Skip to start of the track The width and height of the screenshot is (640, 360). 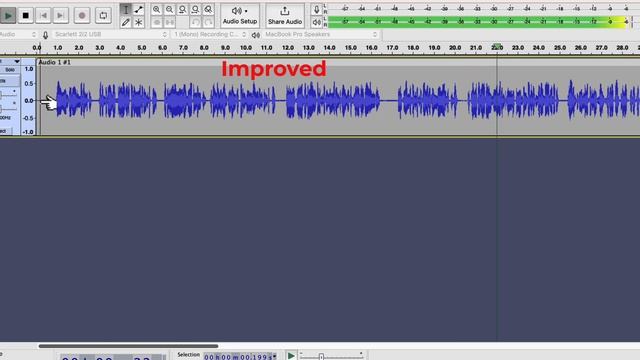(x=43, y=16)
